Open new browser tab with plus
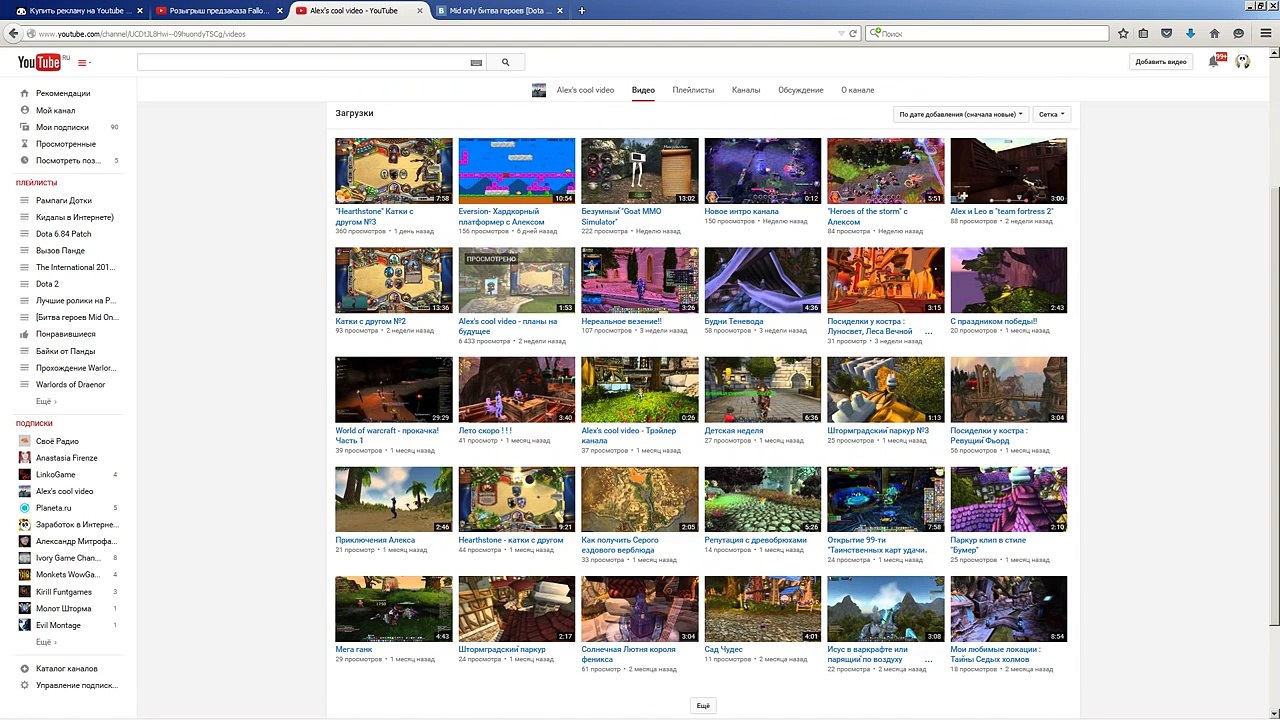The height and width of the screenshot is (720, 1280). (582, 10)
